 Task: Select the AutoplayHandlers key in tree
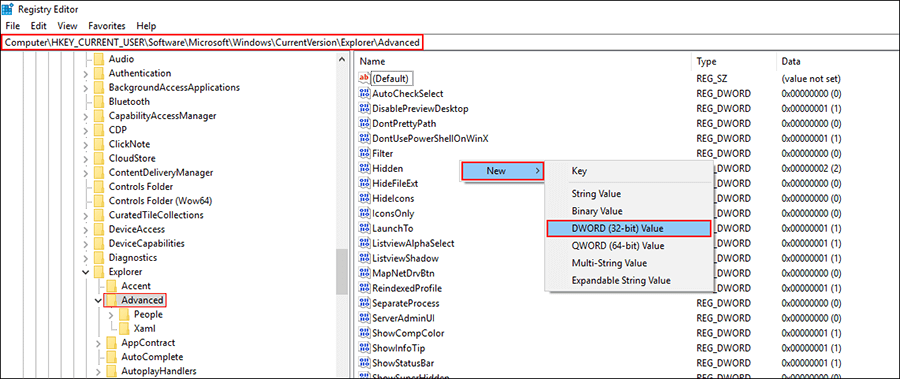(x=158, y=371)
